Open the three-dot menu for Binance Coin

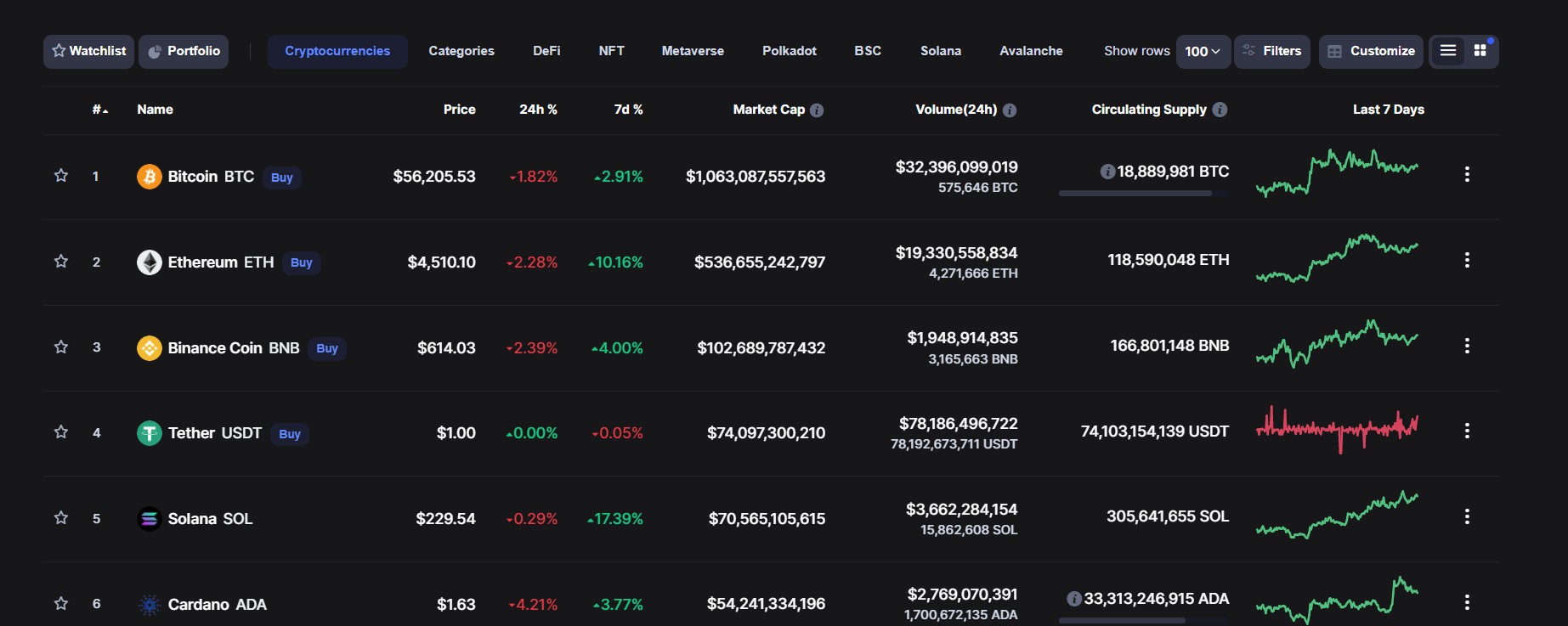pyautogui.click(x=1467, y=346)
